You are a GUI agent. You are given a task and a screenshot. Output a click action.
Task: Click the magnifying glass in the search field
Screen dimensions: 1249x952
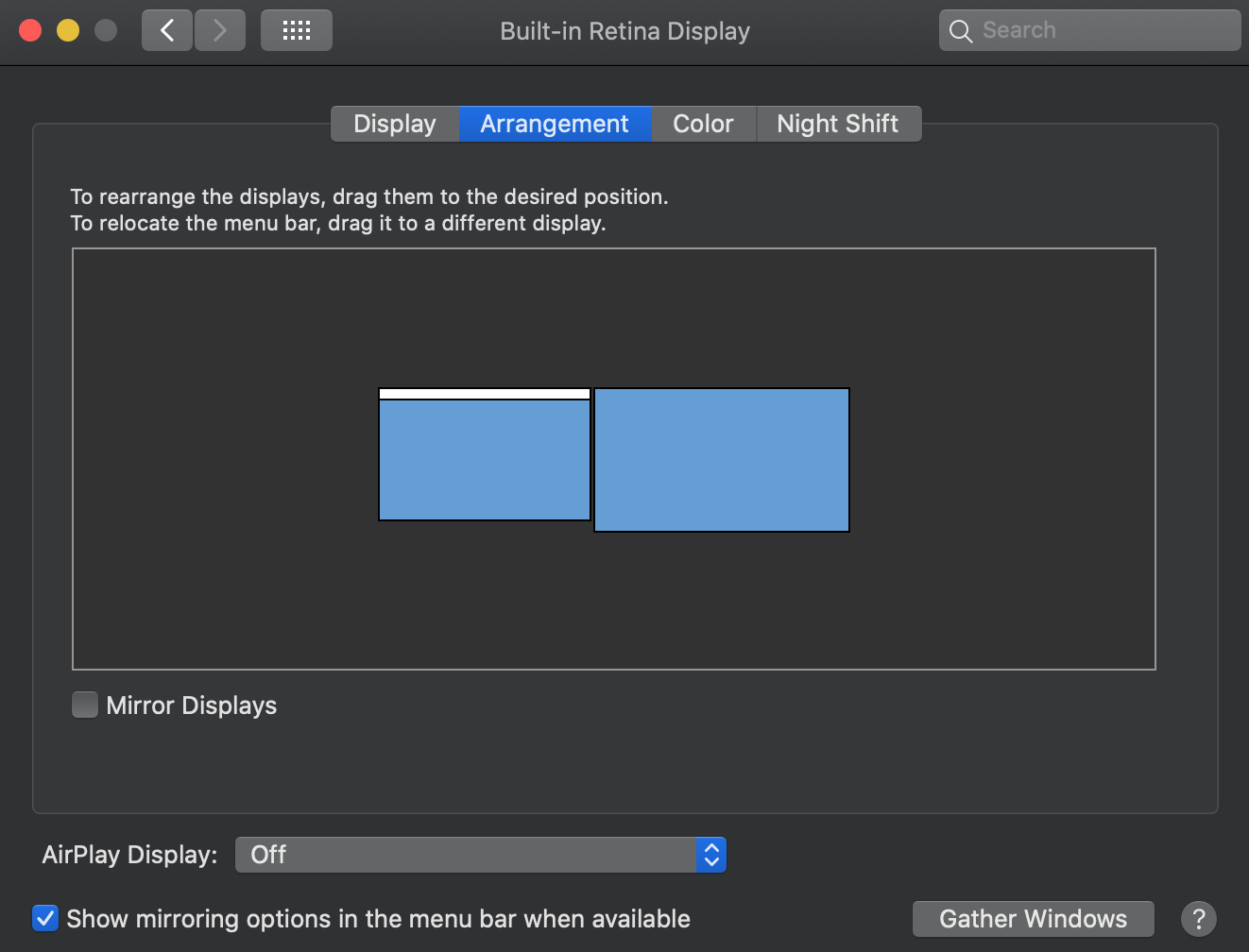click(960, 30)
